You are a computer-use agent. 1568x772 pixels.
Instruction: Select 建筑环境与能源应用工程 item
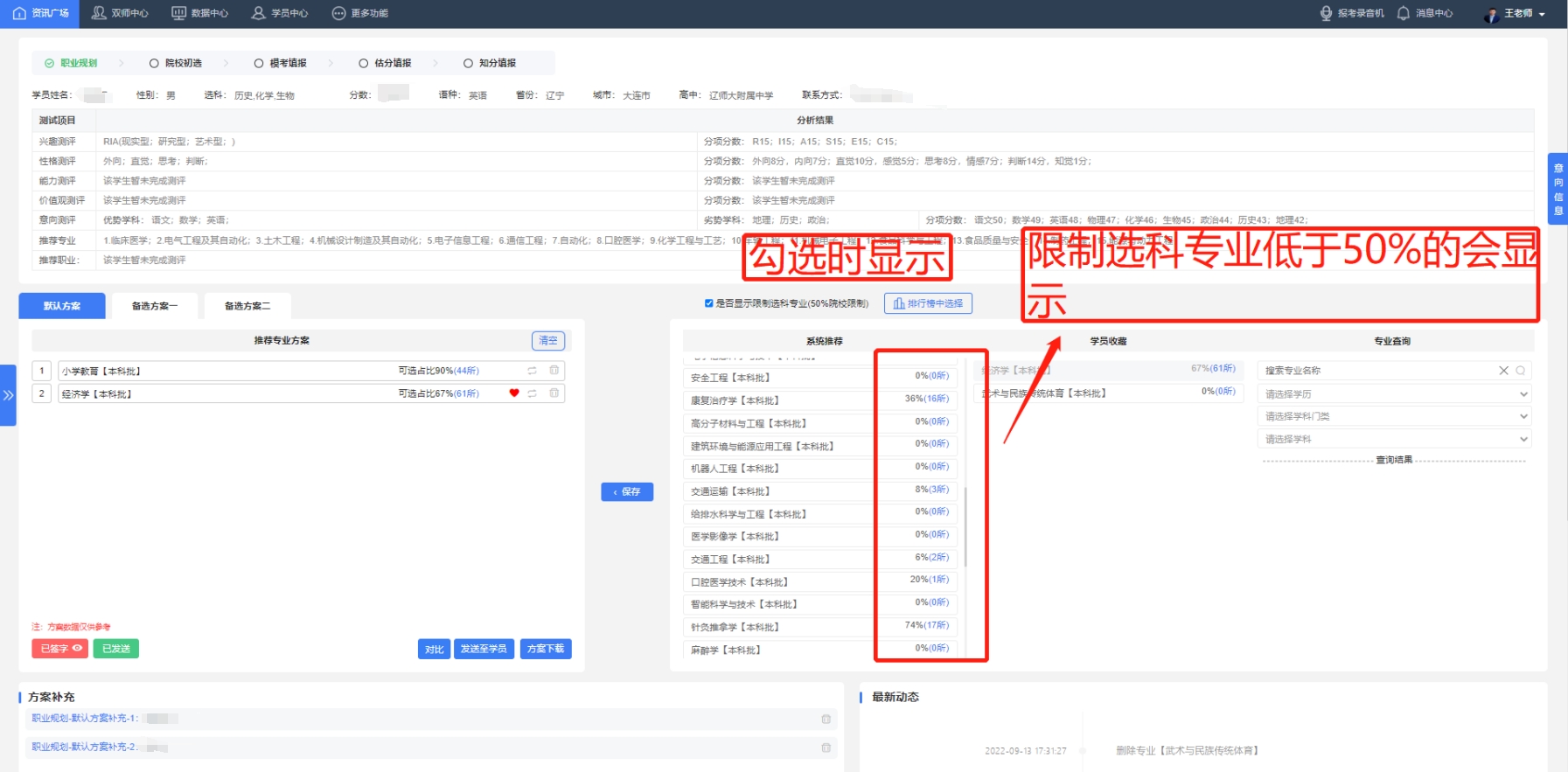point(819,446)
